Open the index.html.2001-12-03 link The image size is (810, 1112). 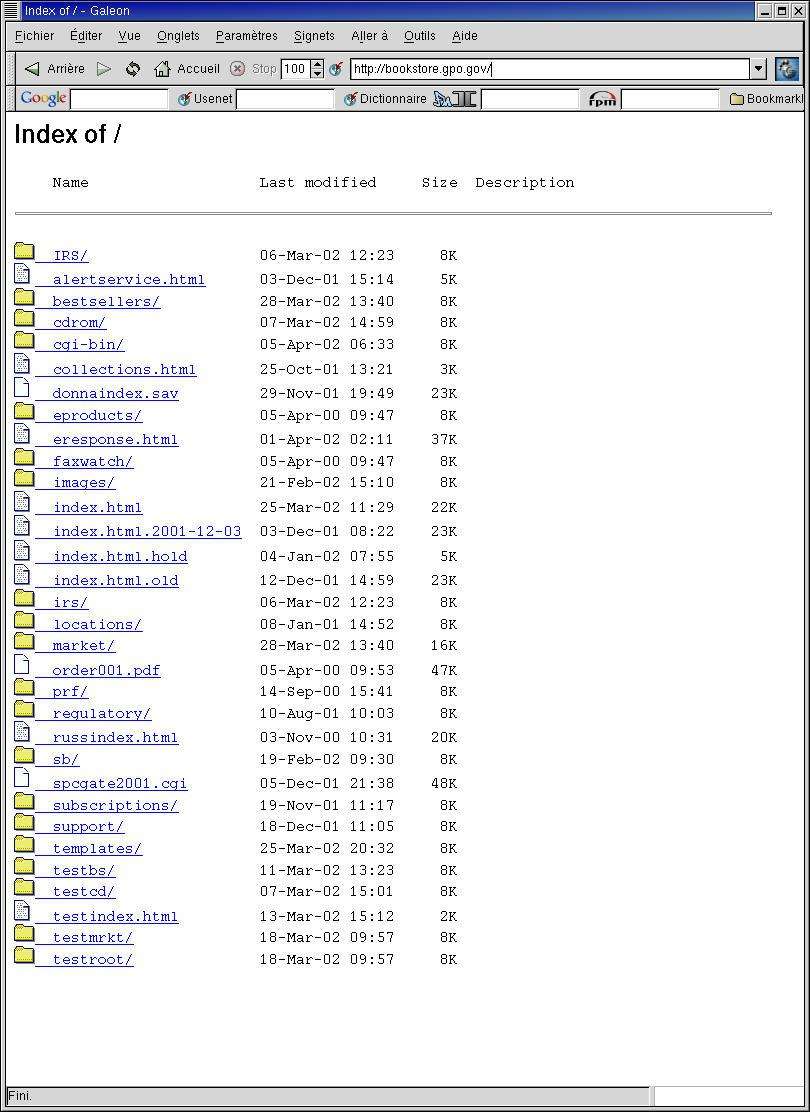[148, 531]
